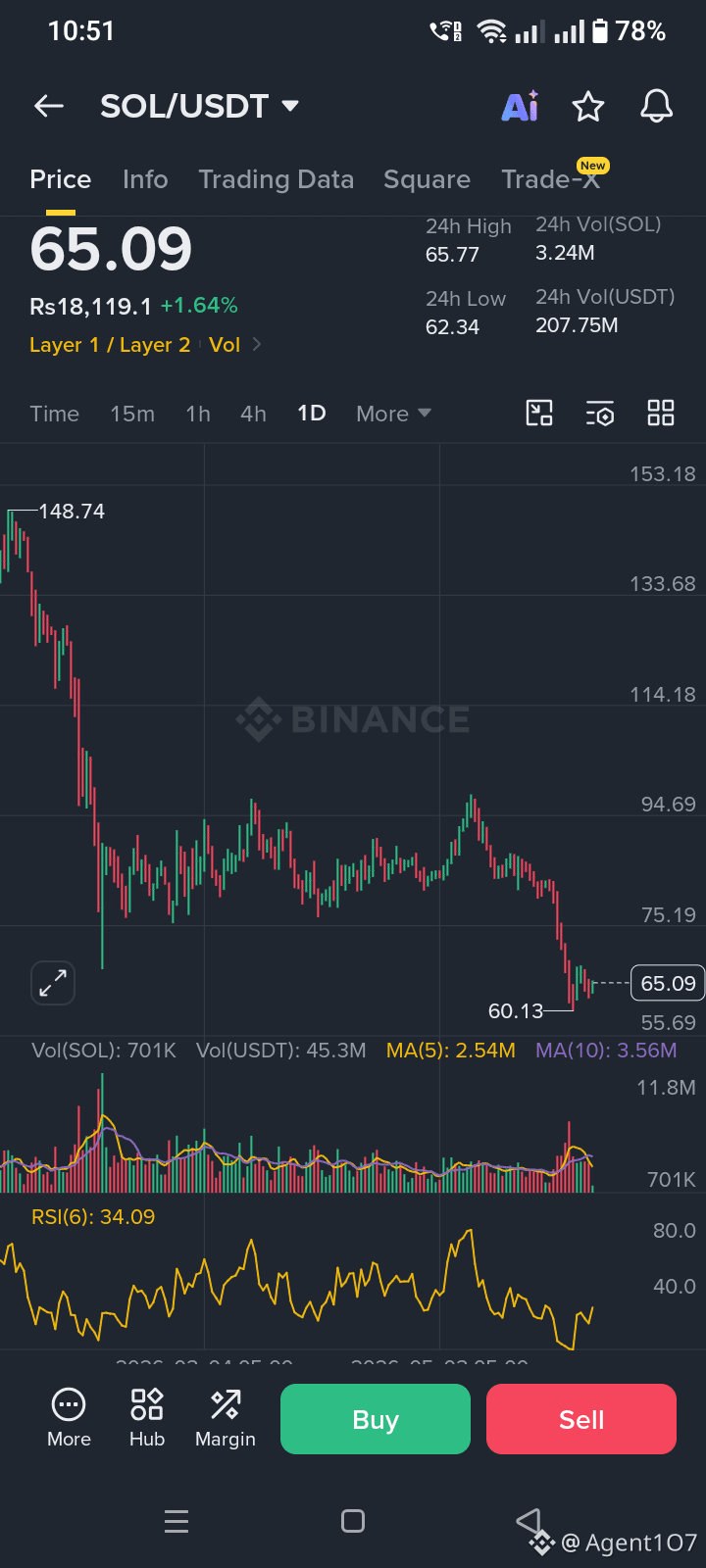The image size is (706, 1568).
Task: Switch to the Trading Data tab
Action: coord(277,179)
